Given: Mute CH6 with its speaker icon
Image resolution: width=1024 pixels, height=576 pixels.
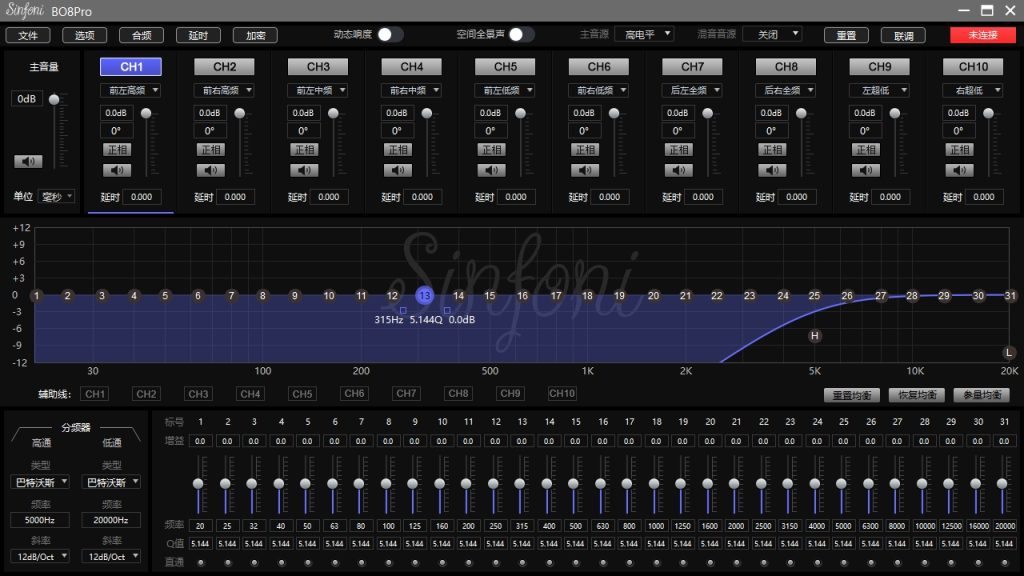Looking at the screenshot, I should [x=584, y=170].
